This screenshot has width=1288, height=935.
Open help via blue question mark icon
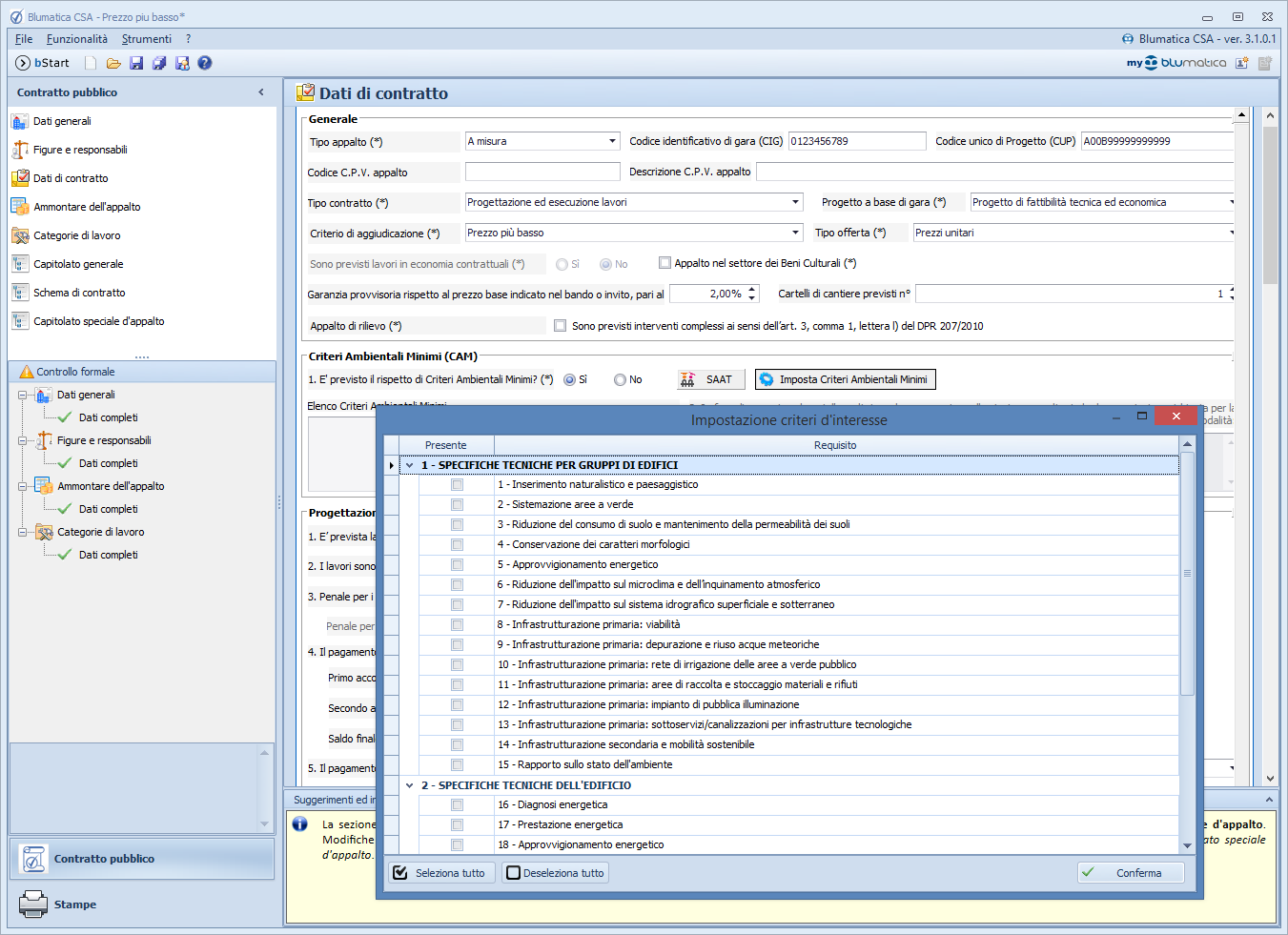pyautogui.click(x=205, y=63)
